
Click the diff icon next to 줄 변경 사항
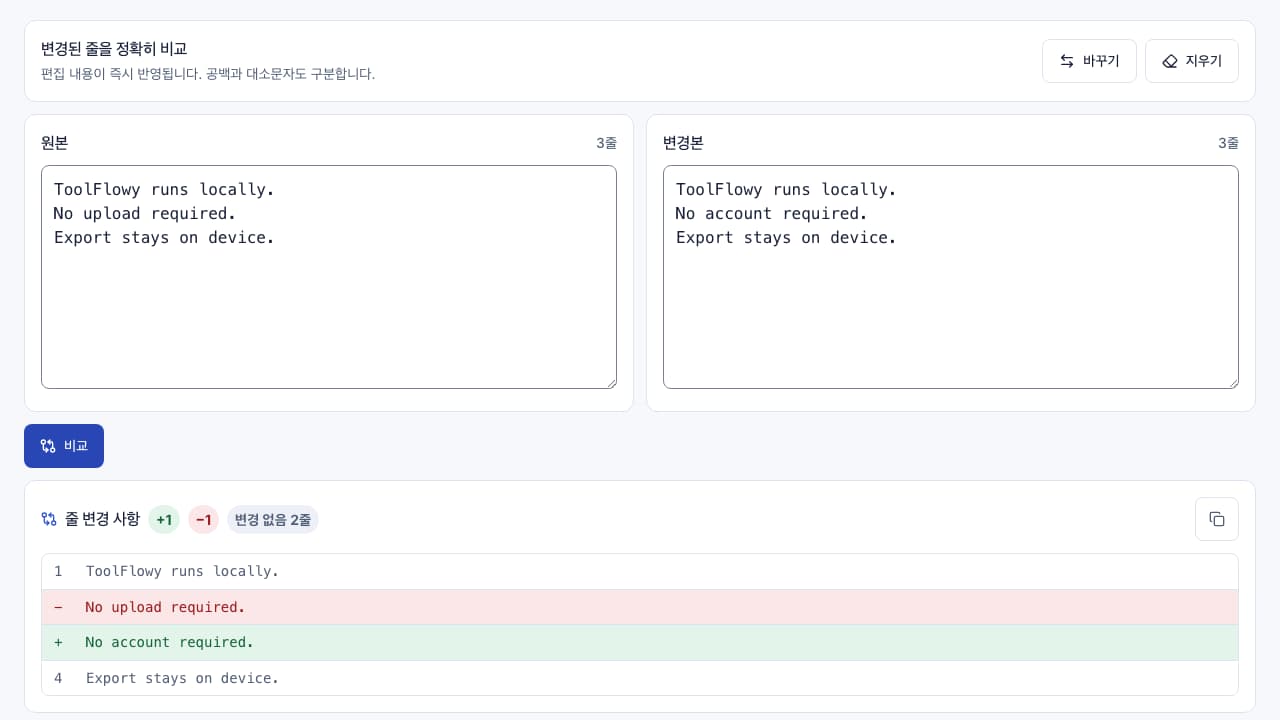point(49,519)
